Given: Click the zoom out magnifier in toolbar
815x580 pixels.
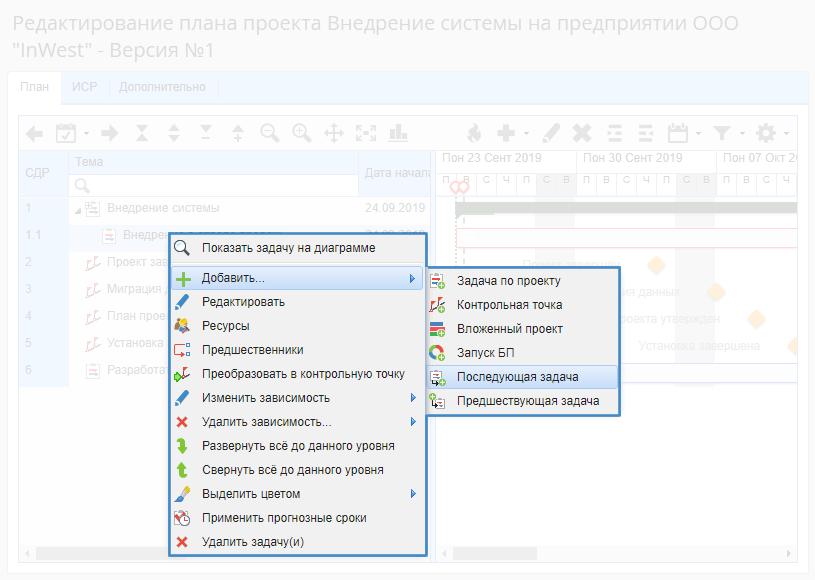Looking at the screenshot, I should [269, 132].
